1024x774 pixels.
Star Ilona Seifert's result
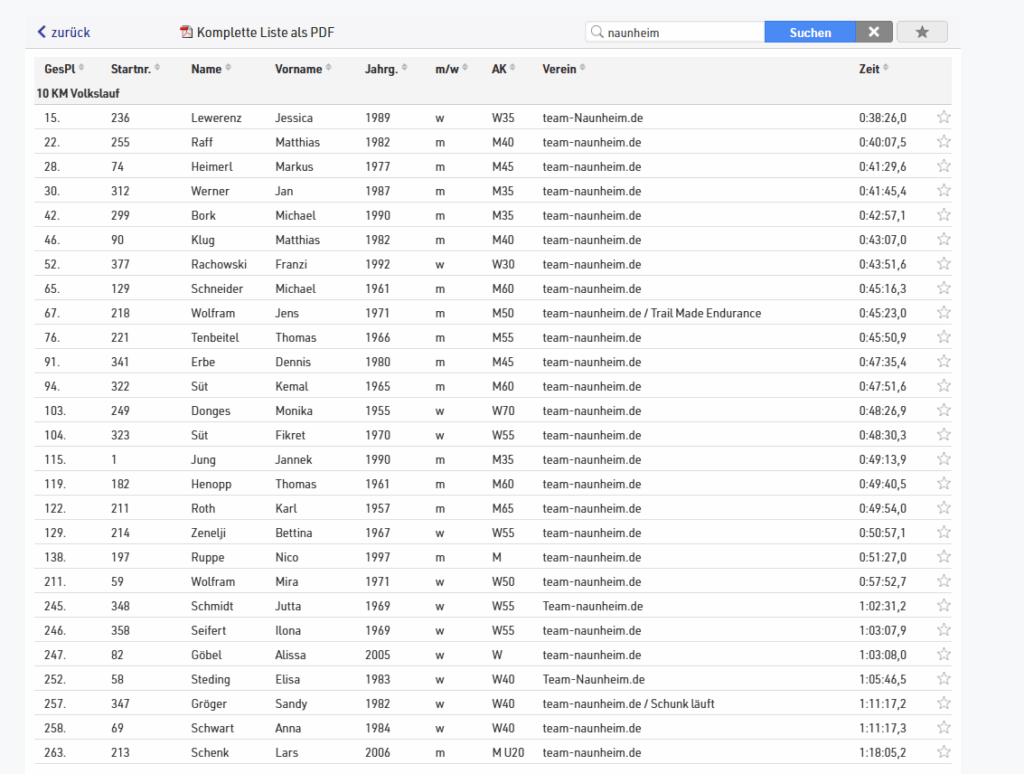tap(943, 630)
